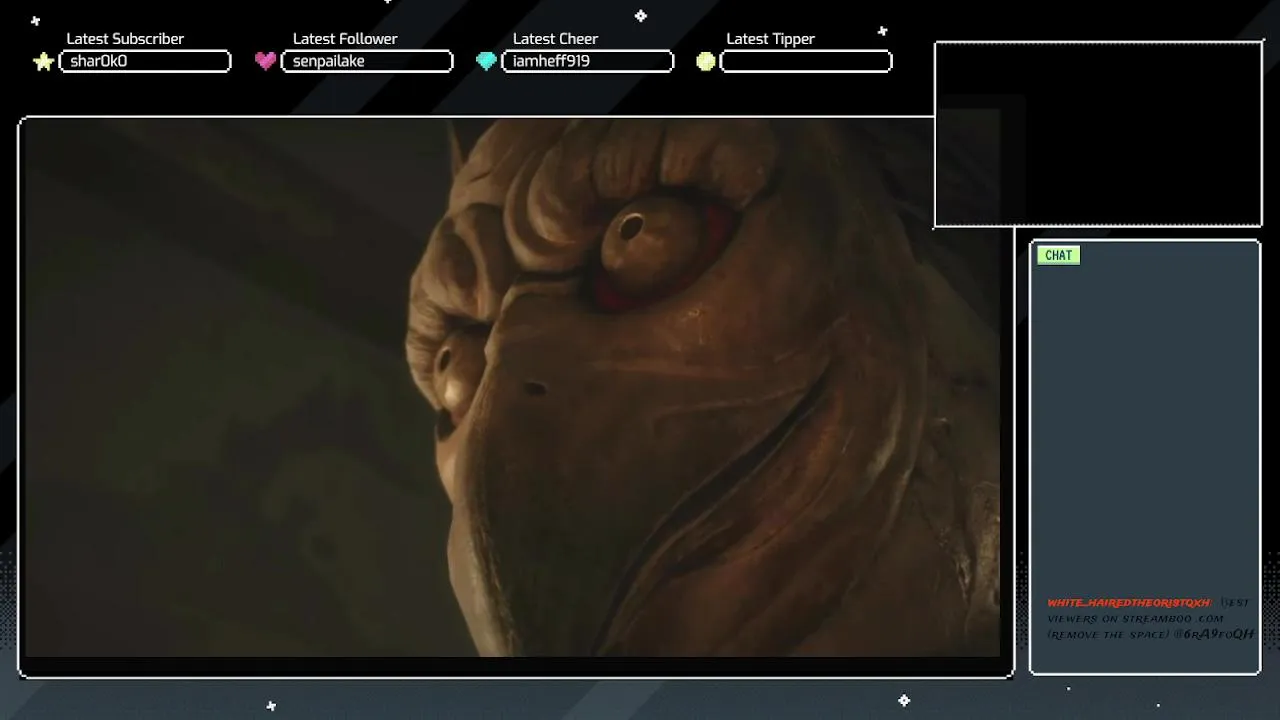Image resolution: width=1280 pixels, height=720 pixels.
Task: Select the iamheff919 cheer name box
Action: click(x=587, y=61)
